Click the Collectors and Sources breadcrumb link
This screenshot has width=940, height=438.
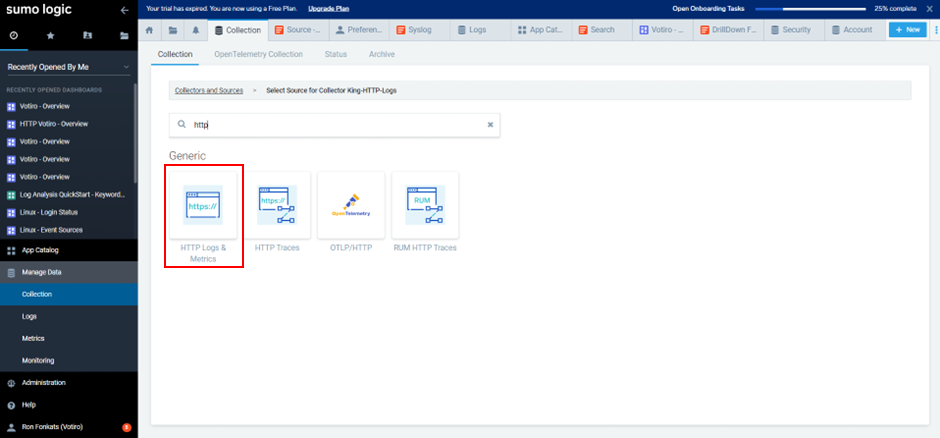(x=209, y=90)
